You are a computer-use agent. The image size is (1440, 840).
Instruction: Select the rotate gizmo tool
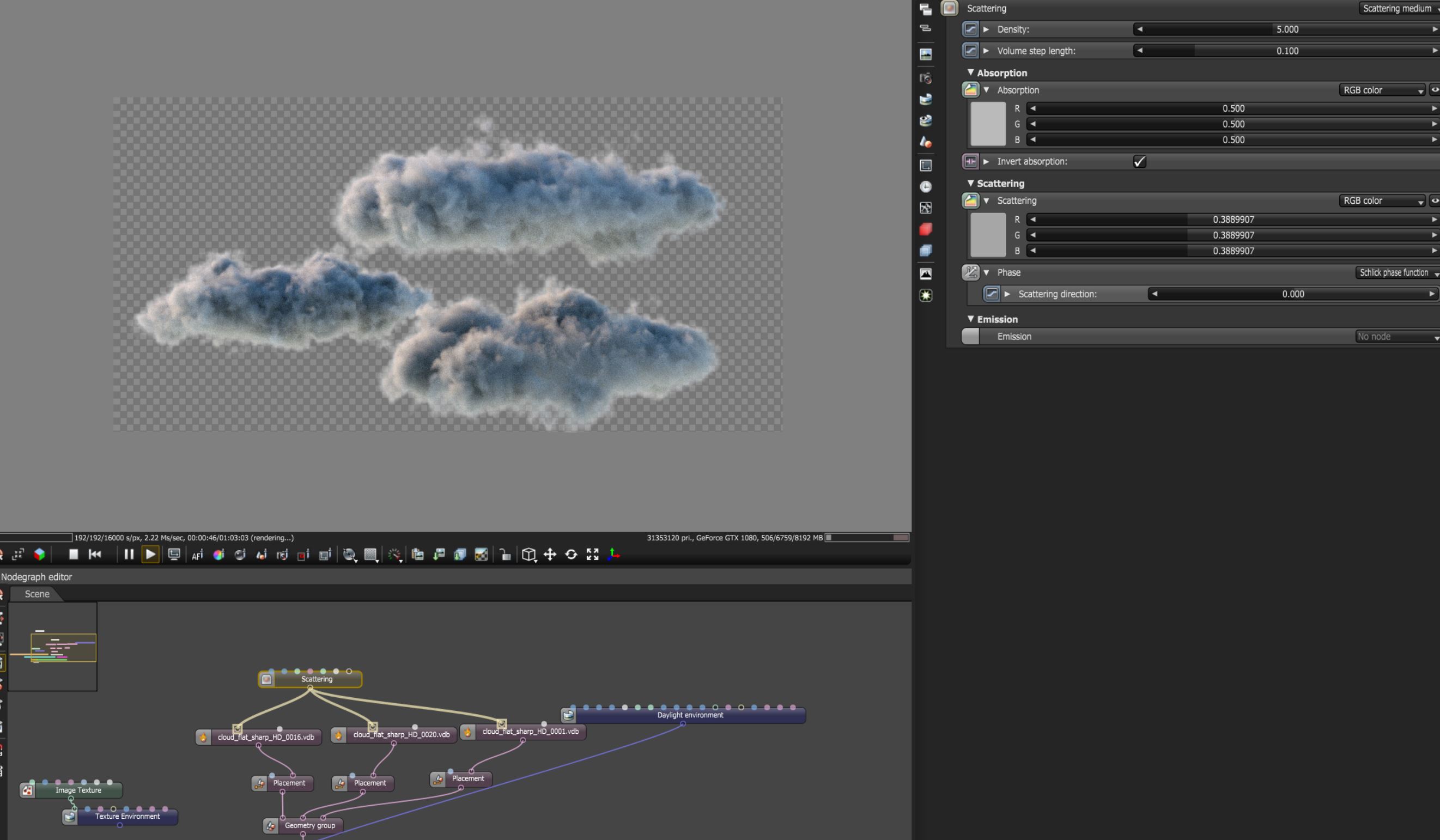pos(571,555)
